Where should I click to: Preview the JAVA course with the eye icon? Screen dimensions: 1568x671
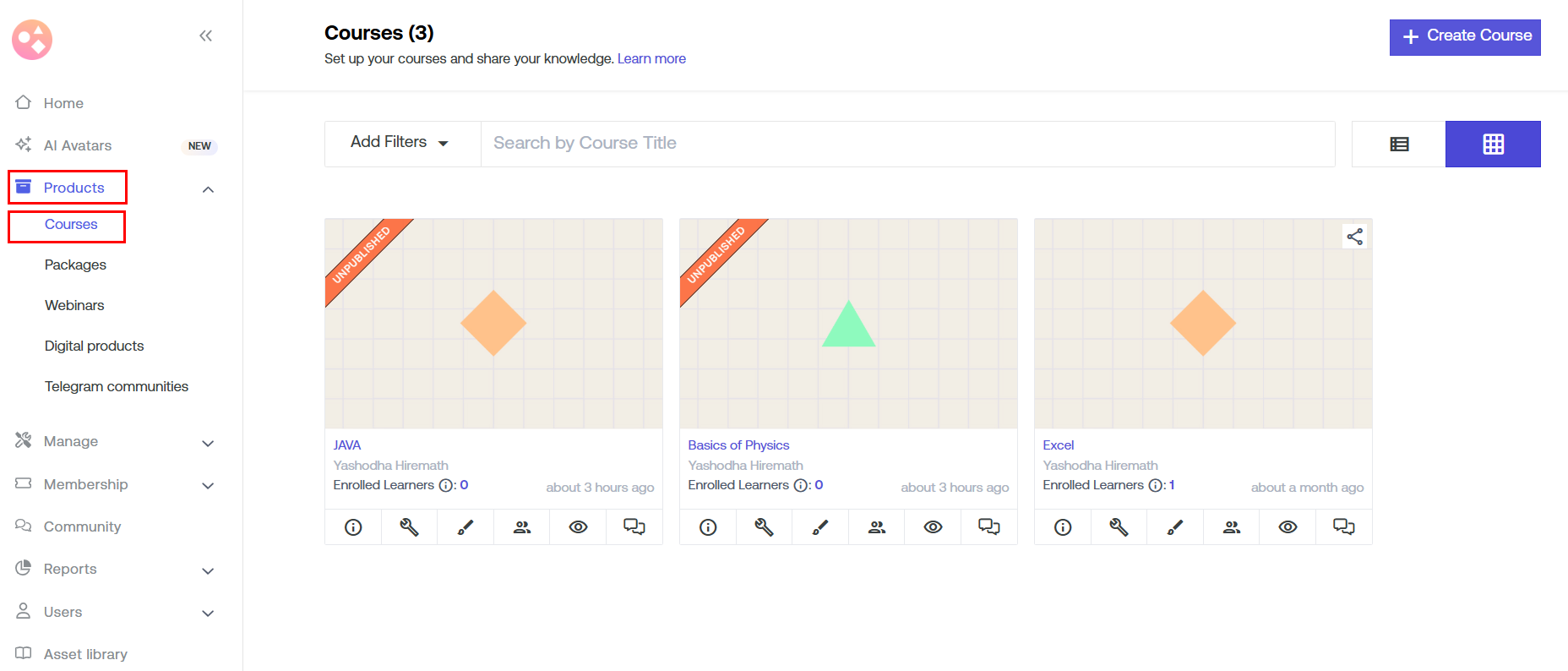click(578, 527)
